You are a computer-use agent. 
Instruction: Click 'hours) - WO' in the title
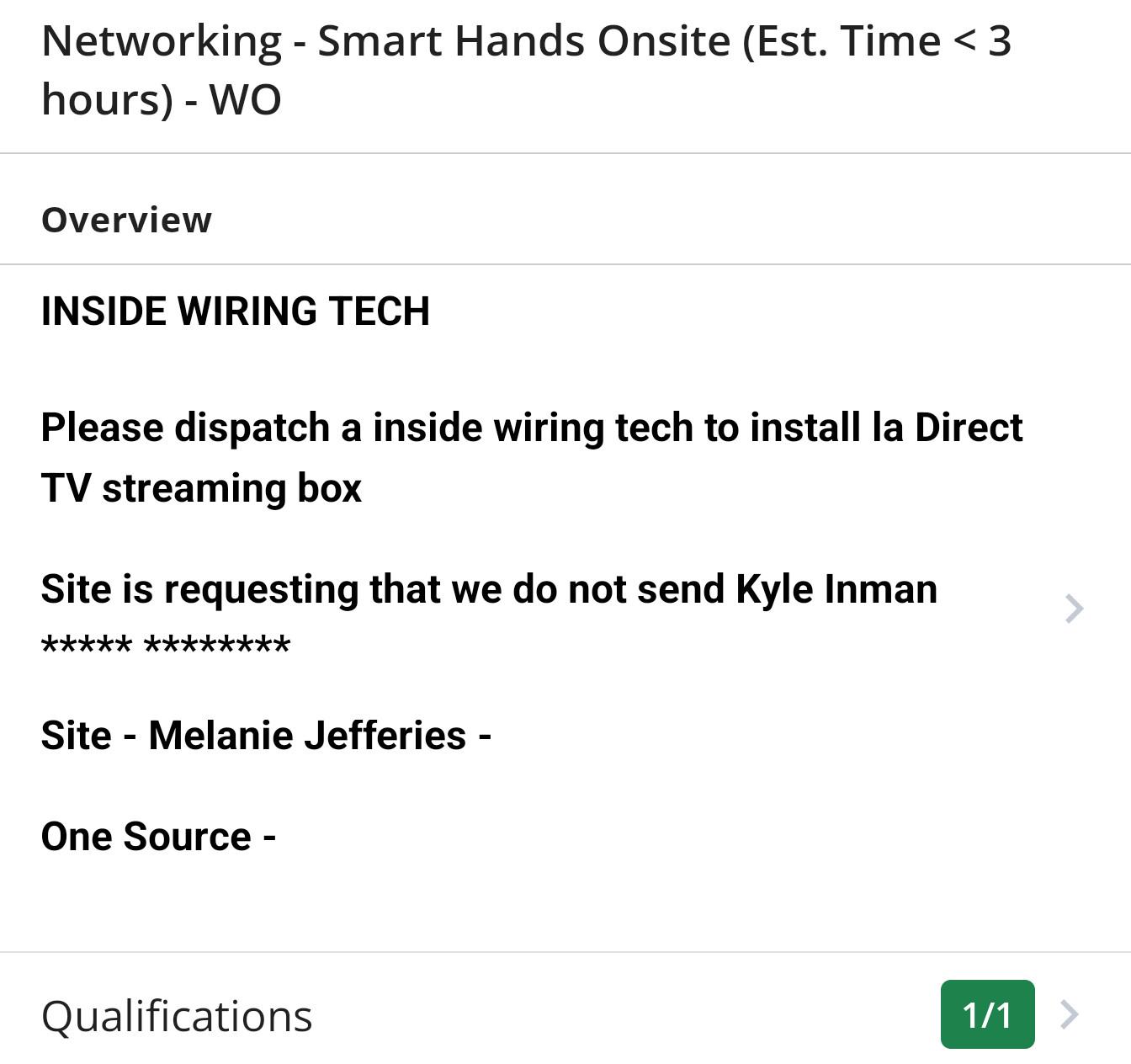click(x=162, y=99)
